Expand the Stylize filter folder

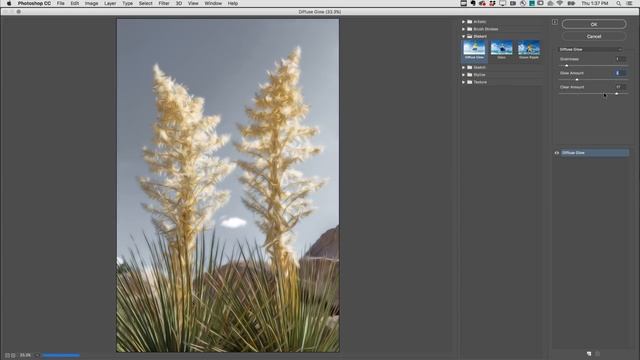point(463,75)
